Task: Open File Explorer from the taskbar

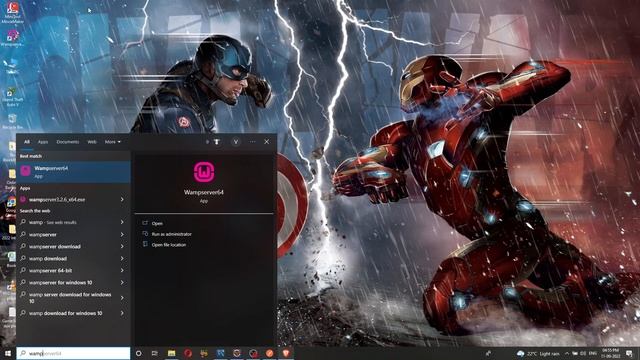Action: [171, 353]
